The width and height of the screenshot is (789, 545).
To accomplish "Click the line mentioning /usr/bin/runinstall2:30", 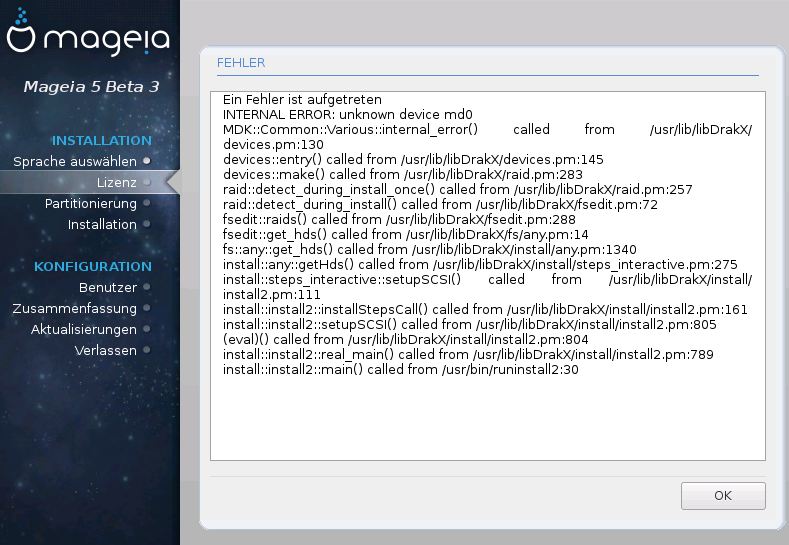I will (x=401, y=370).
